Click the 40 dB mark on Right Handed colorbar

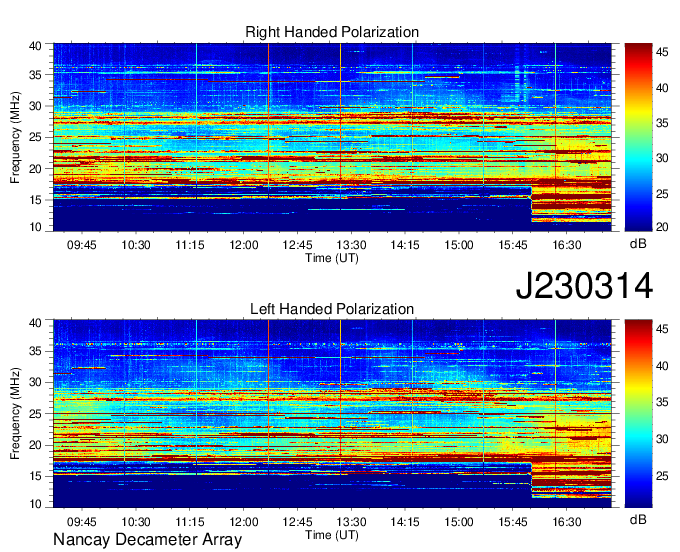[x=662, y=88]
